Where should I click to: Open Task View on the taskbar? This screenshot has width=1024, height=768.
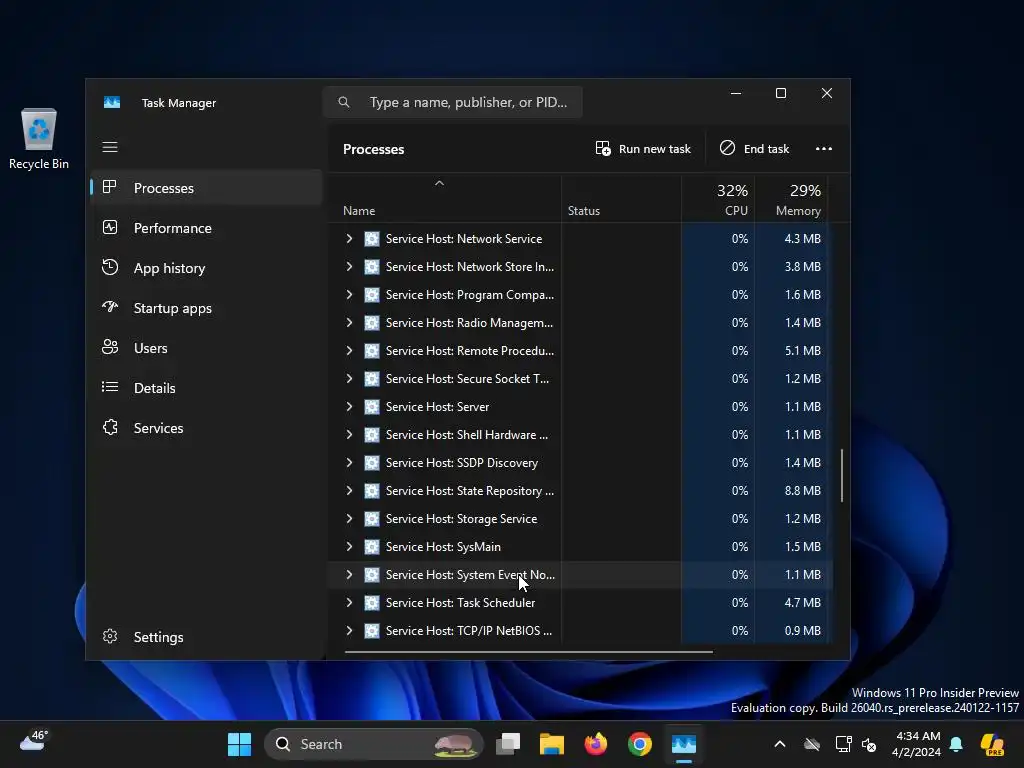[x=508, y=744]
